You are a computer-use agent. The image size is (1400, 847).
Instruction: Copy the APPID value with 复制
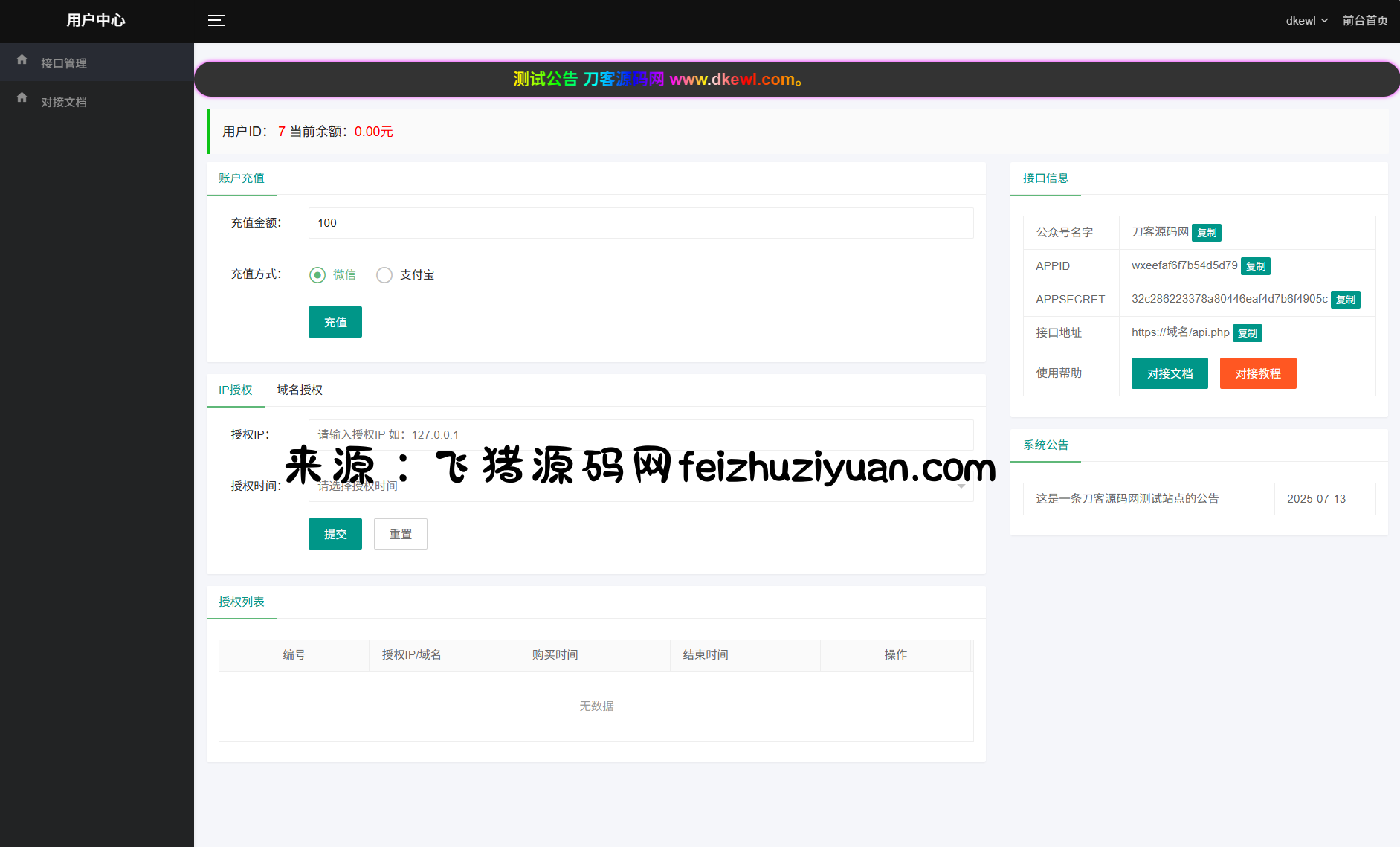click(x=1255, y=266)
